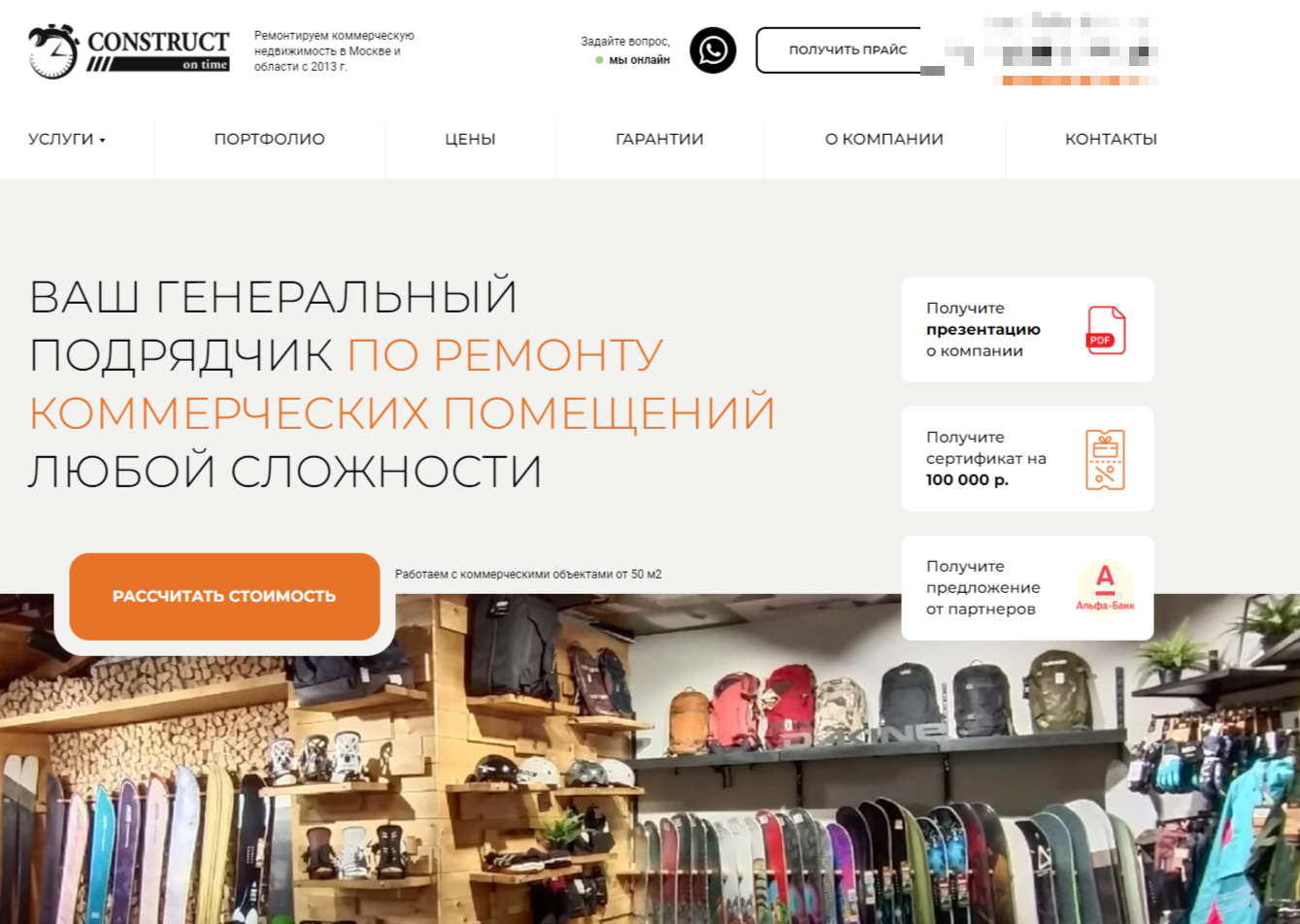
Task: Open the ГАРАНТИИ section
Action: pyautogui.click(x=659, y=139)
